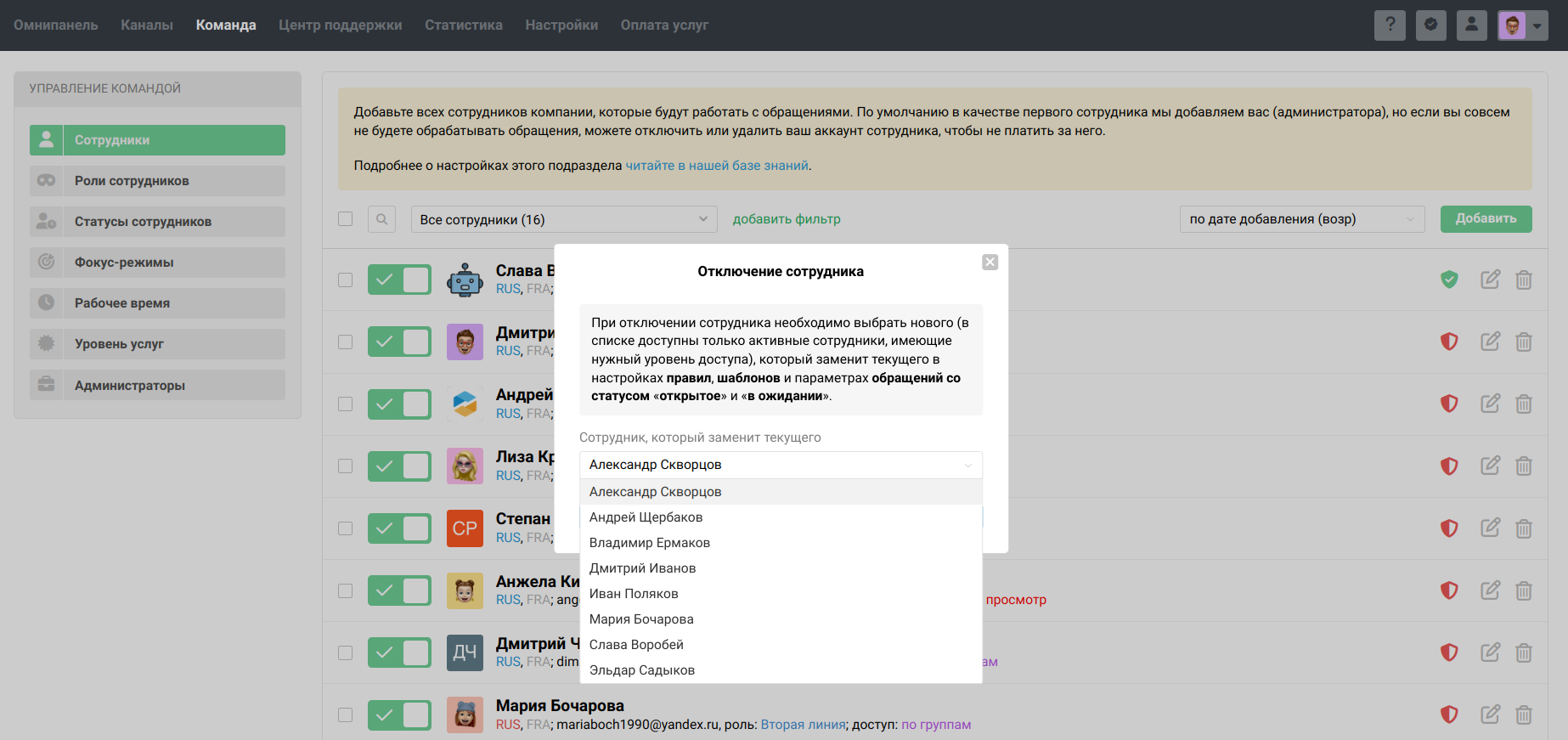Viewport: 1568px width, 740px height.
Task: Click red shield icon in Дмитрий row
Action: click(x=1449, y=342)
